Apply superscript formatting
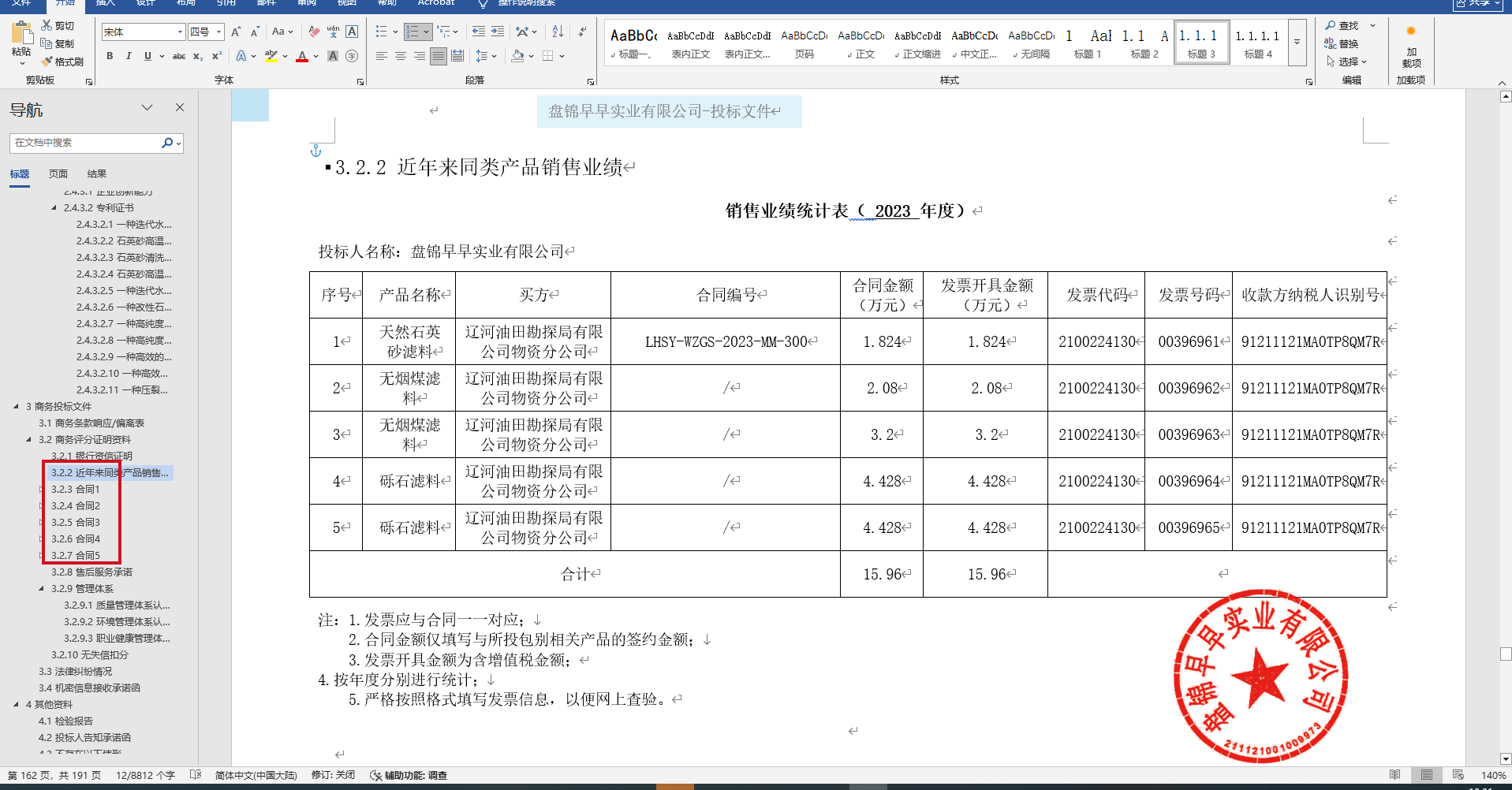 (217, 56)
